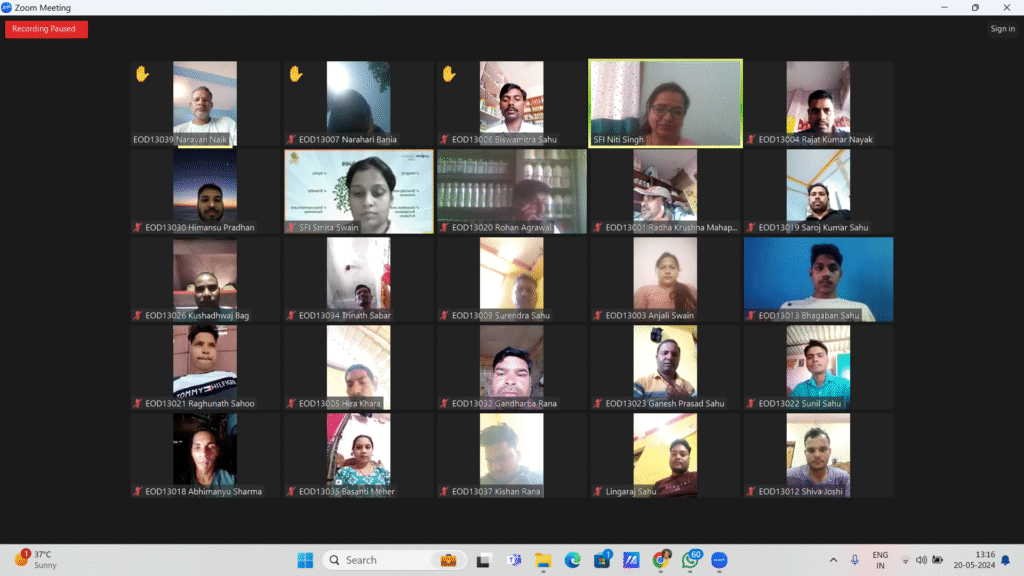
Task: Select SFI Niti Singh's video tile
Action: pos(665,103)
